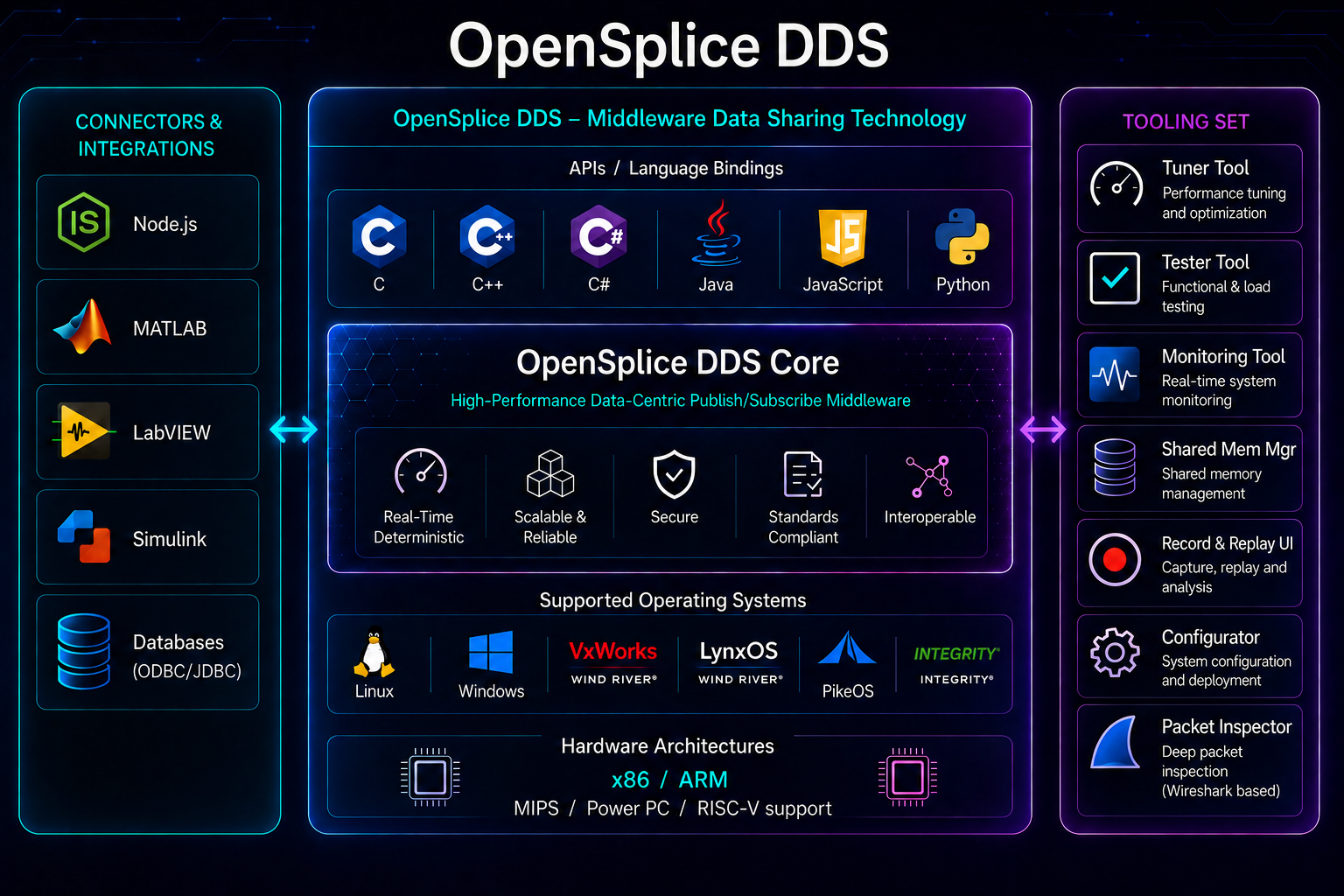This screenshot has width=1344, height=896.
Task: Click the Windows logo icon
Action: tap(491, 653)
